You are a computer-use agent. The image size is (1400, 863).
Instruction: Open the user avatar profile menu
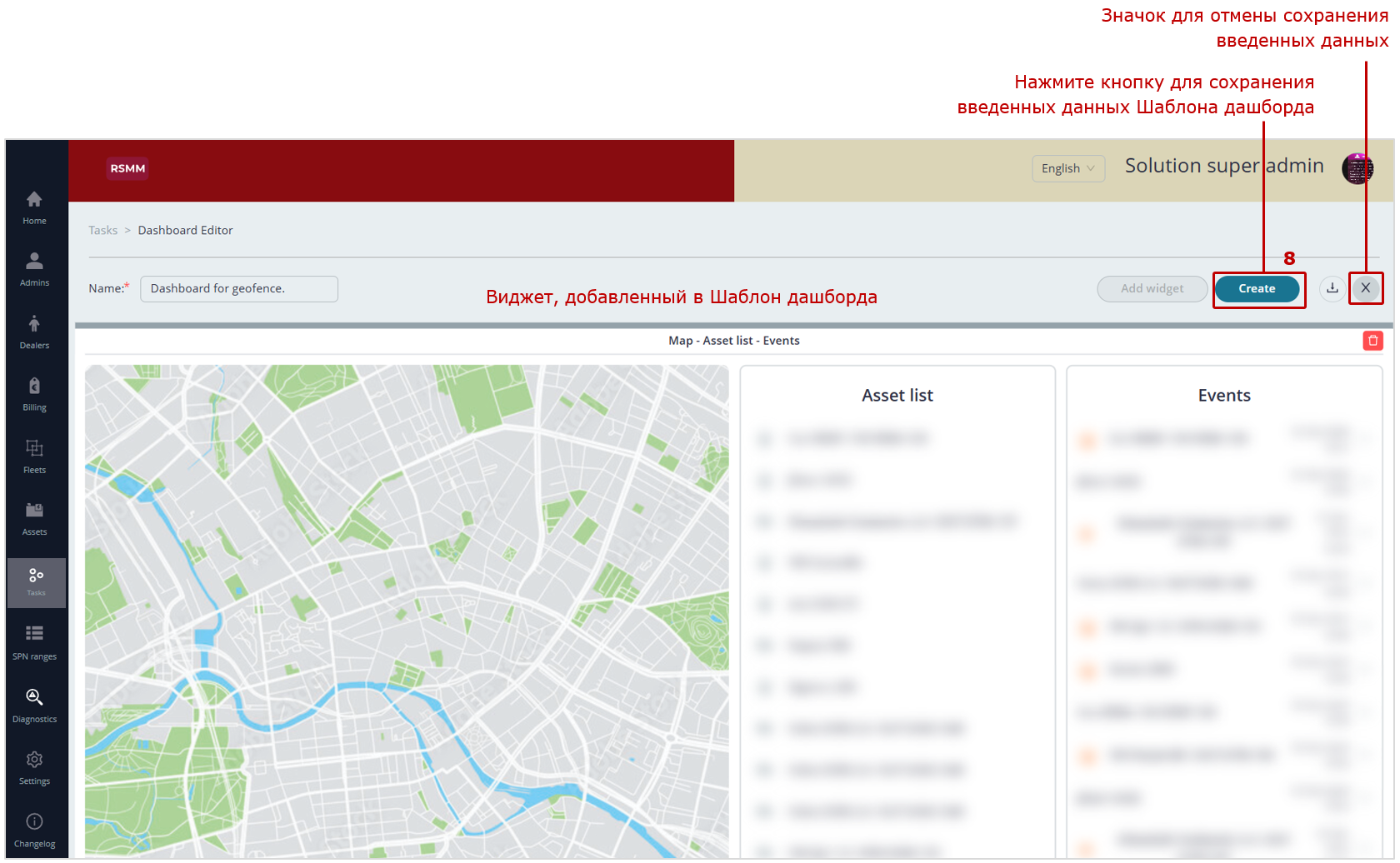click(1357, 169)
